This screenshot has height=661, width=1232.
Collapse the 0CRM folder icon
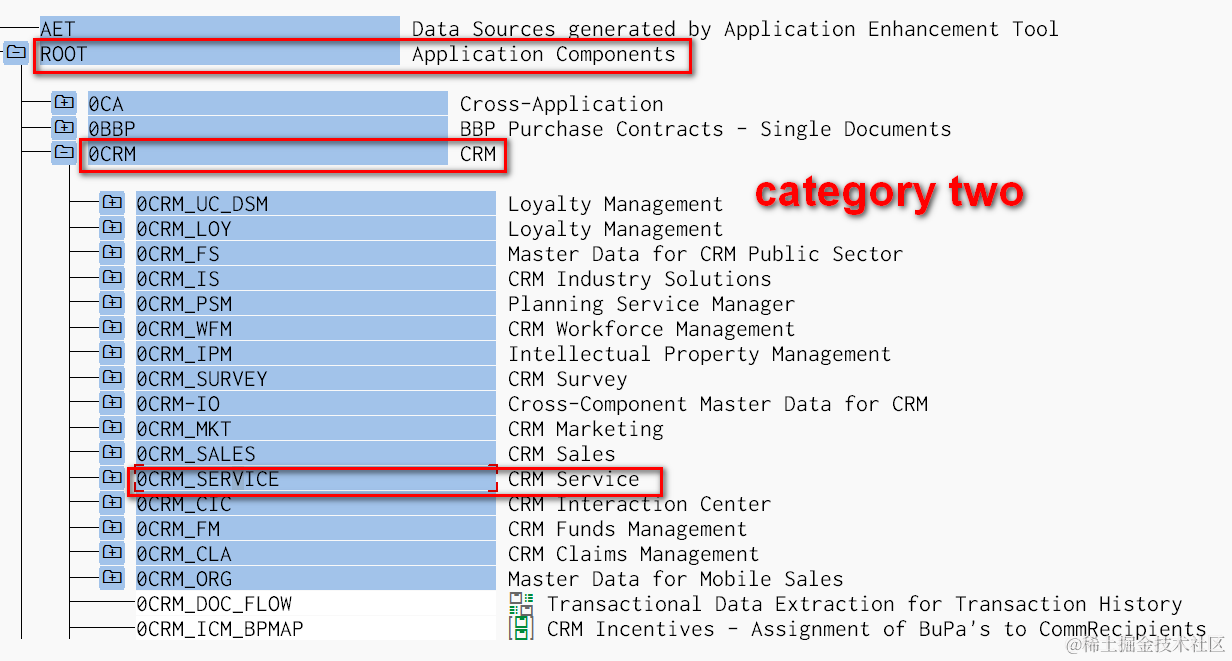click(64, 153)
